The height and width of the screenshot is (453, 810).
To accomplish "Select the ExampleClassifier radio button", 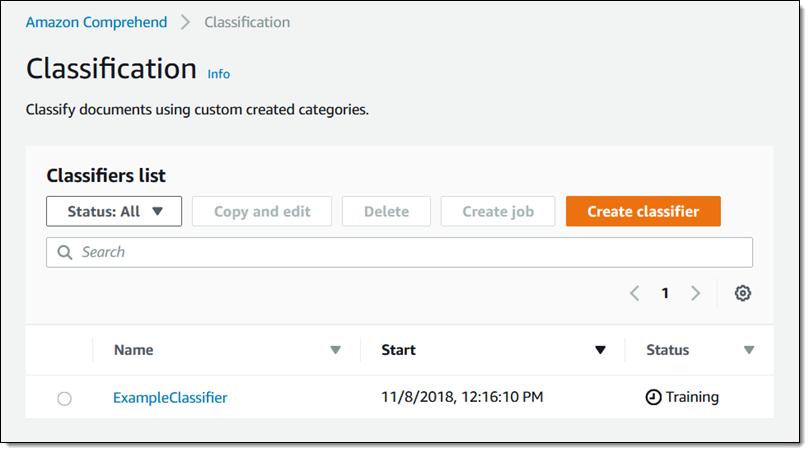I will tap(65, 399).
